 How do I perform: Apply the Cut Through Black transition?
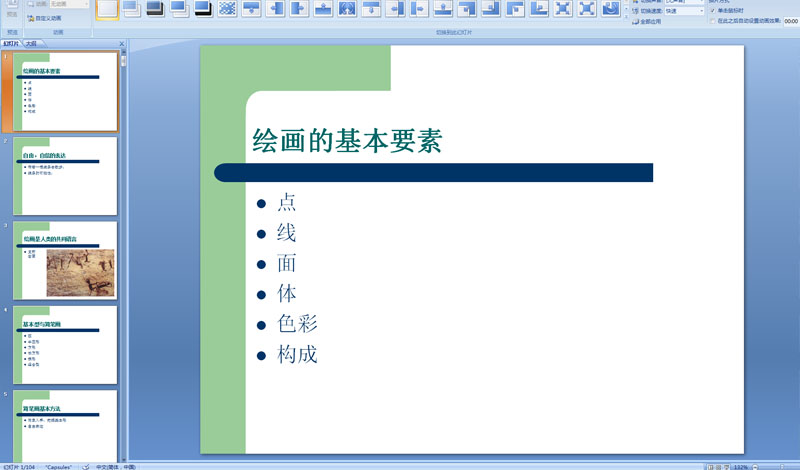coord(203,9)
